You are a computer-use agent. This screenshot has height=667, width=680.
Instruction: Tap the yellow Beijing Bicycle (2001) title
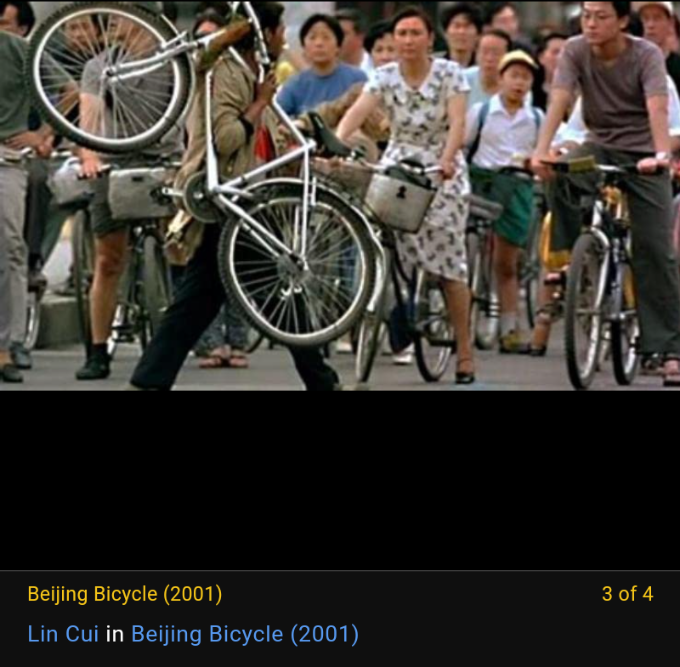(x=125, y=594)
